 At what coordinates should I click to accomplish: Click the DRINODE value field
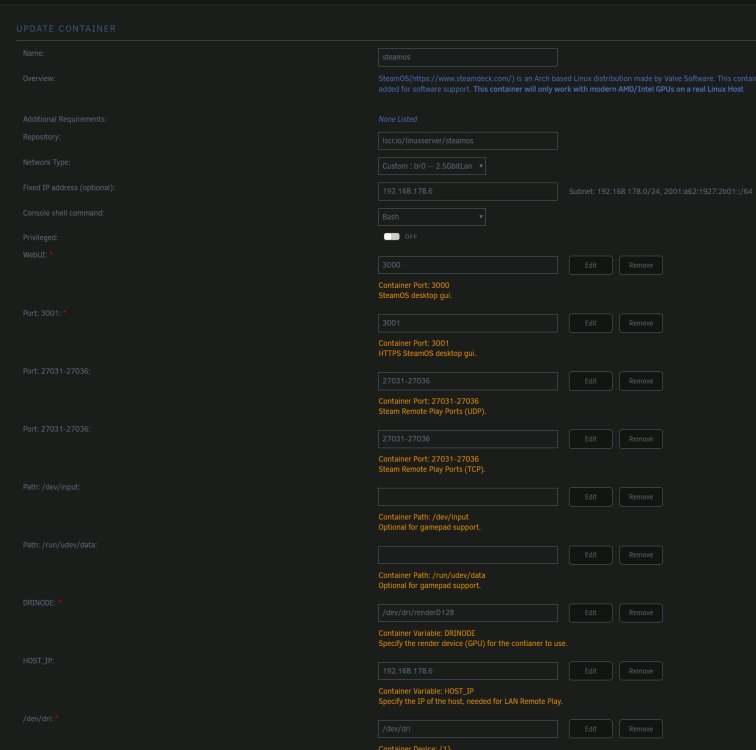click(468, 613)
